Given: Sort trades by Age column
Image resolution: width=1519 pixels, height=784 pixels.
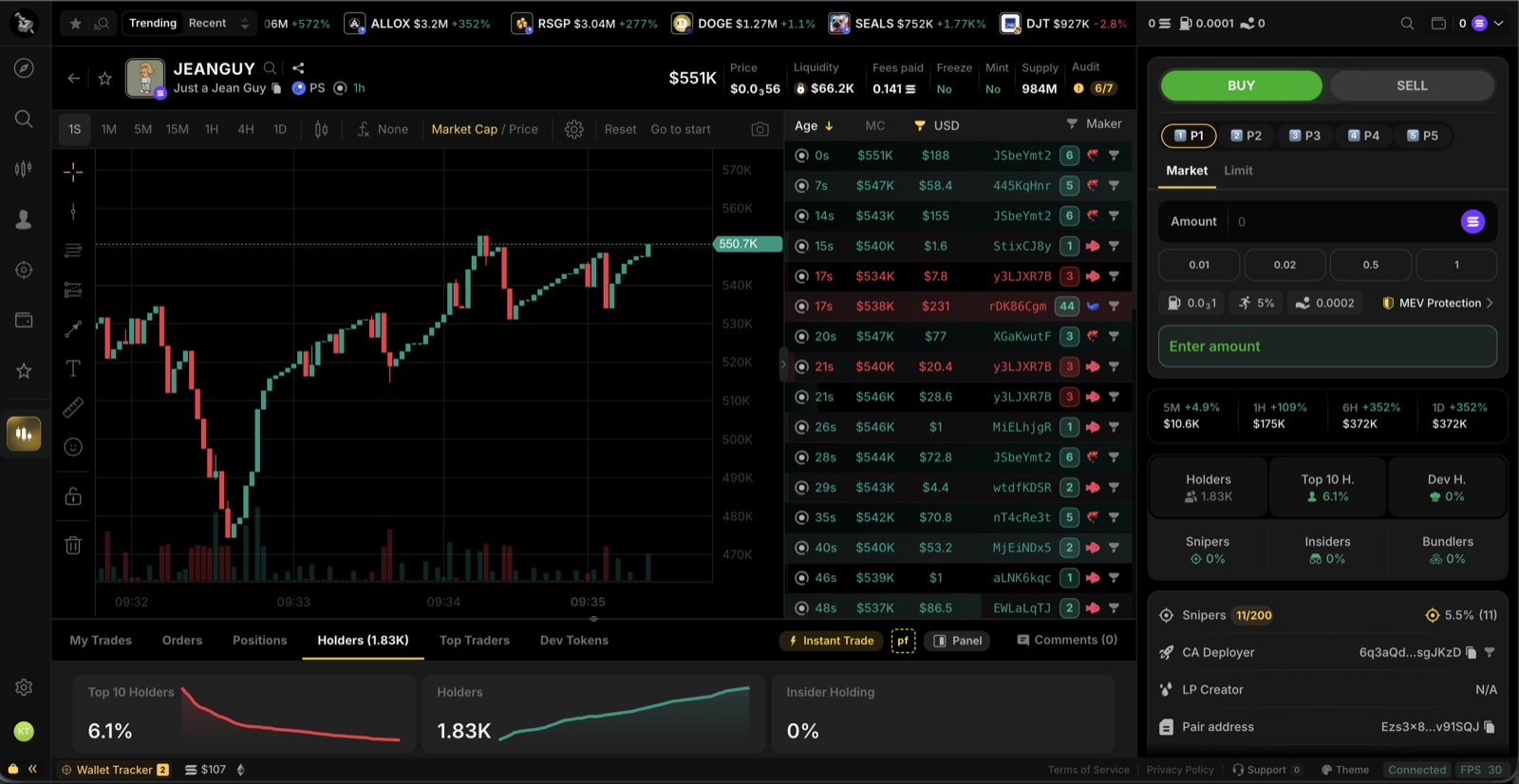Looking at the screenshot, I should pyautogui.click(x=814, y=125).
